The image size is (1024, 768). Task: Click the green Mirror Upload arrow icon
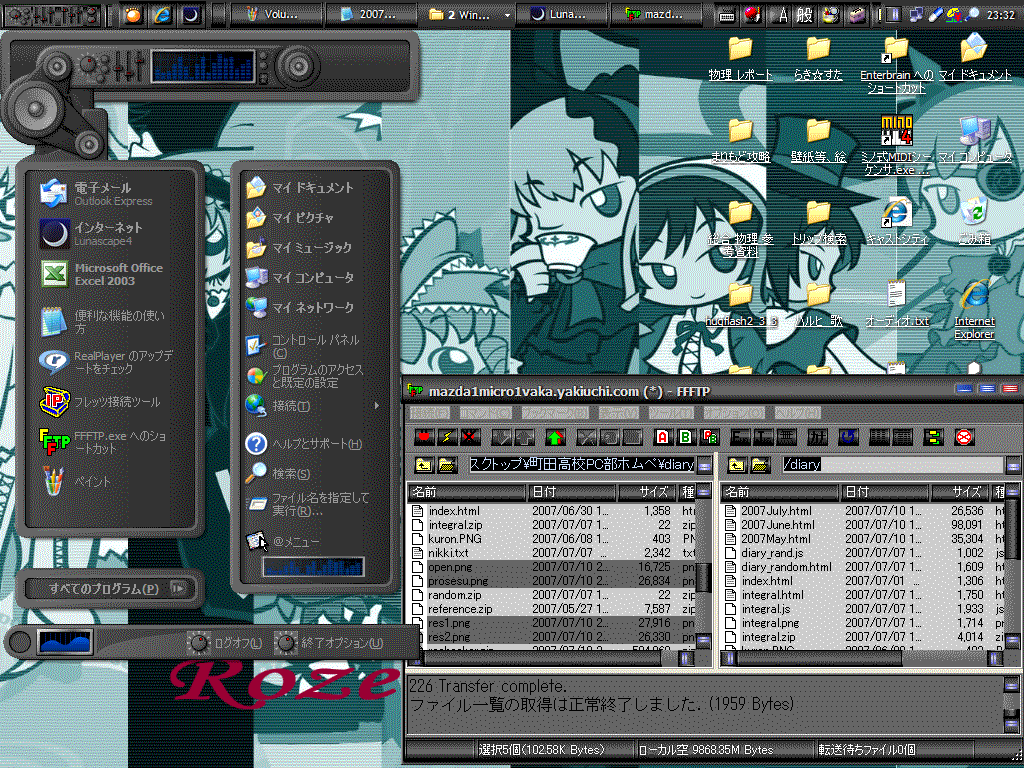click(x=555, y=437)
